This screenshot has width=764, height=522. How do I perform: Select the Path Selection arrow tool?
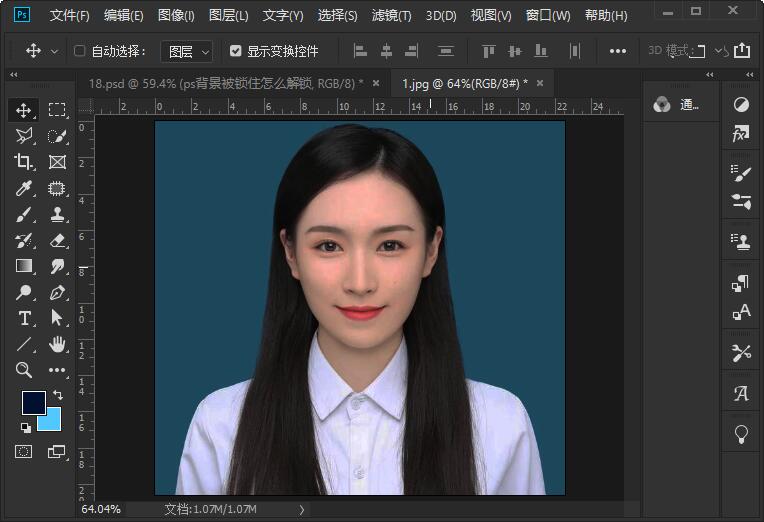click(57, 318)
